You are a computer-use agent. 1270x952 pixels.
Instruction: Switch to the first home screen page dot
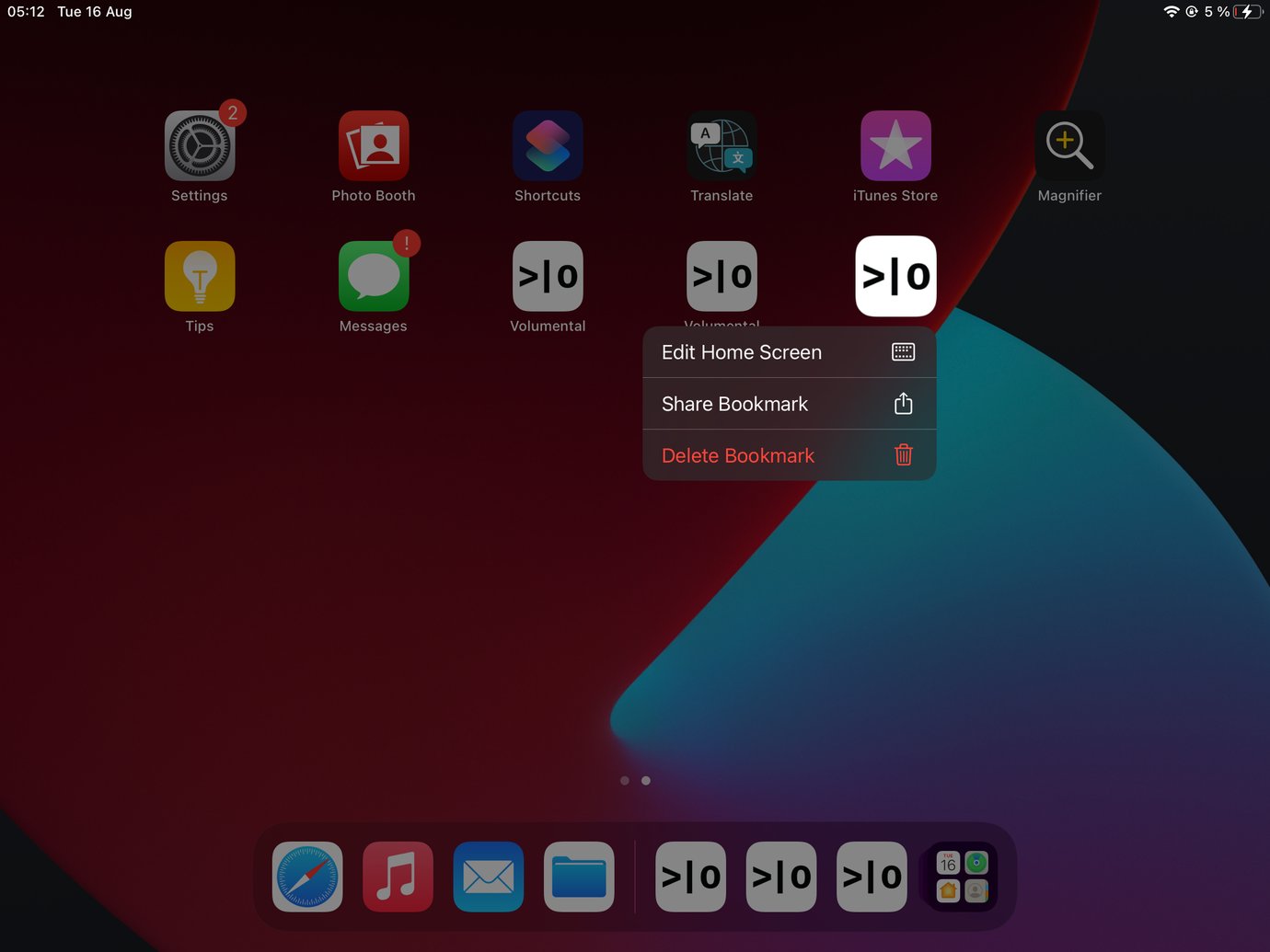pyautogui.click(x=624, y=780)
